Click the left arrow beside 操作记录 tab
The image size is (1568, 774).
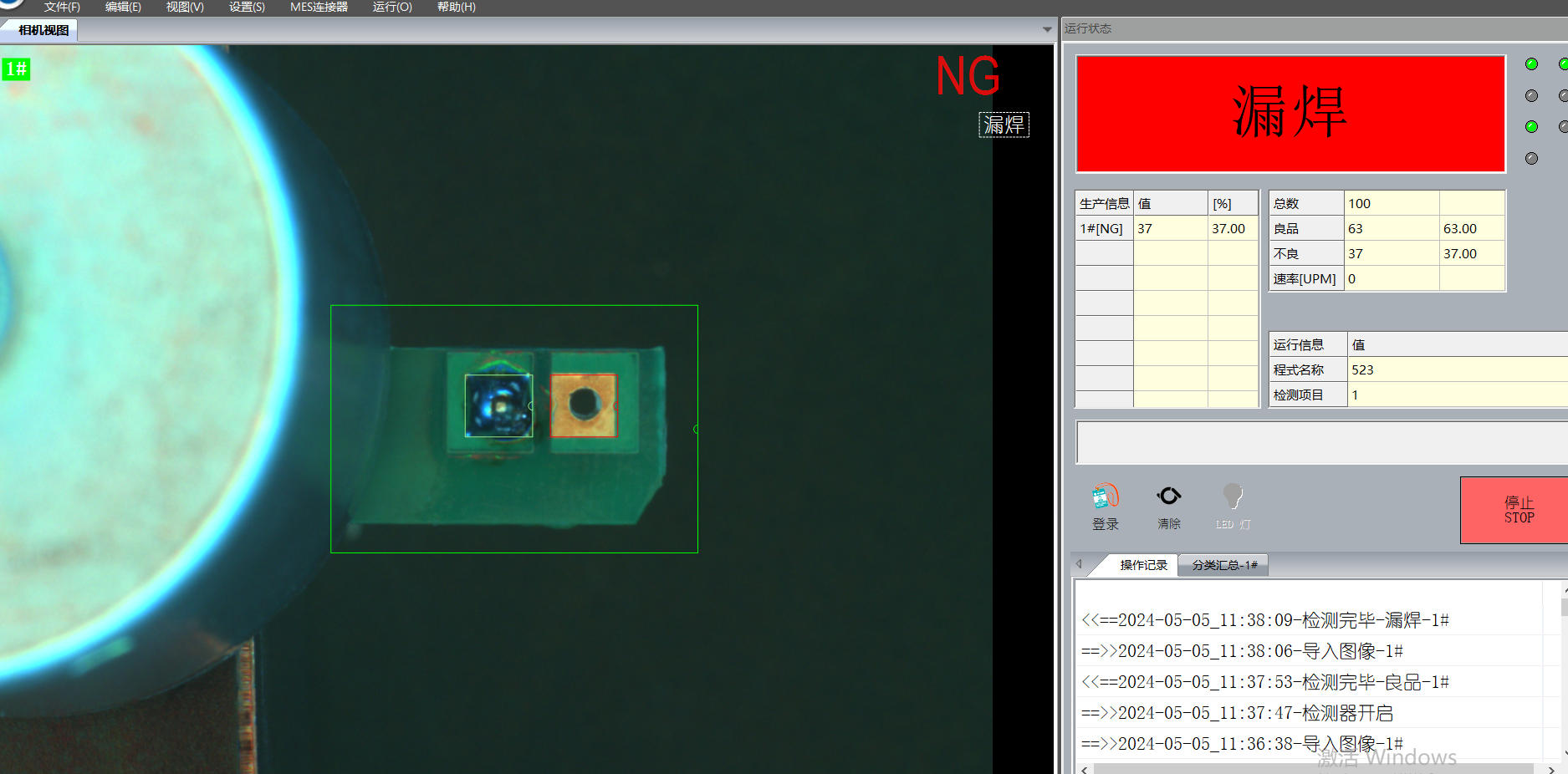pos(1080,564)
